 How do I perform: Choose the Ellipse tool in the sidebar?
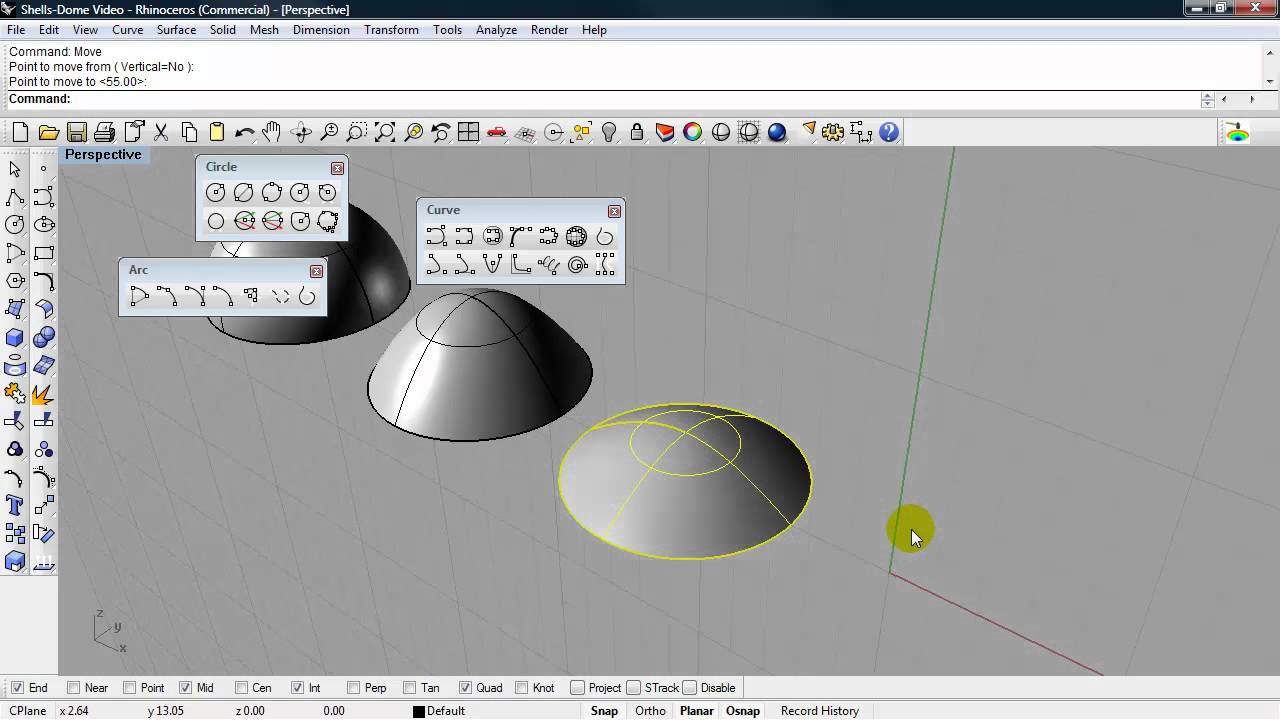point(43,225)
